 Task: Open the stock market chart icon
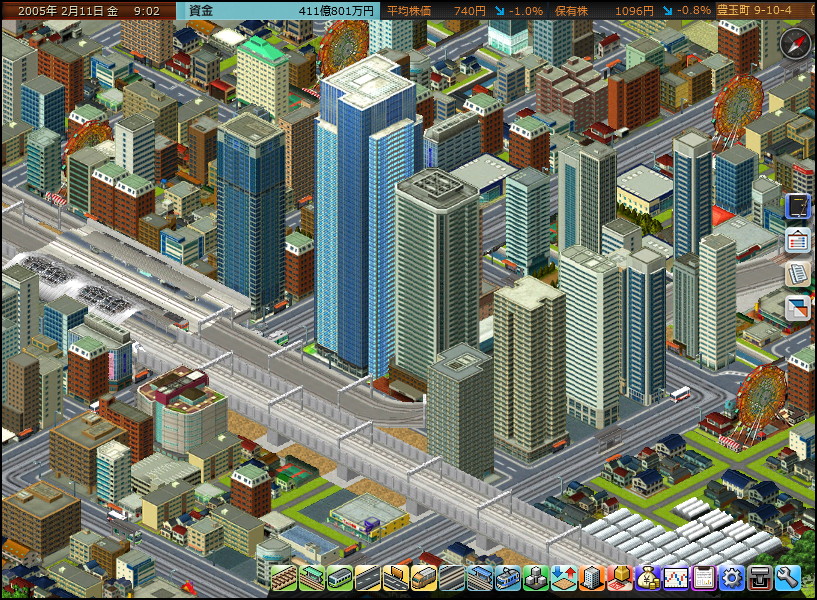[676, 578]
